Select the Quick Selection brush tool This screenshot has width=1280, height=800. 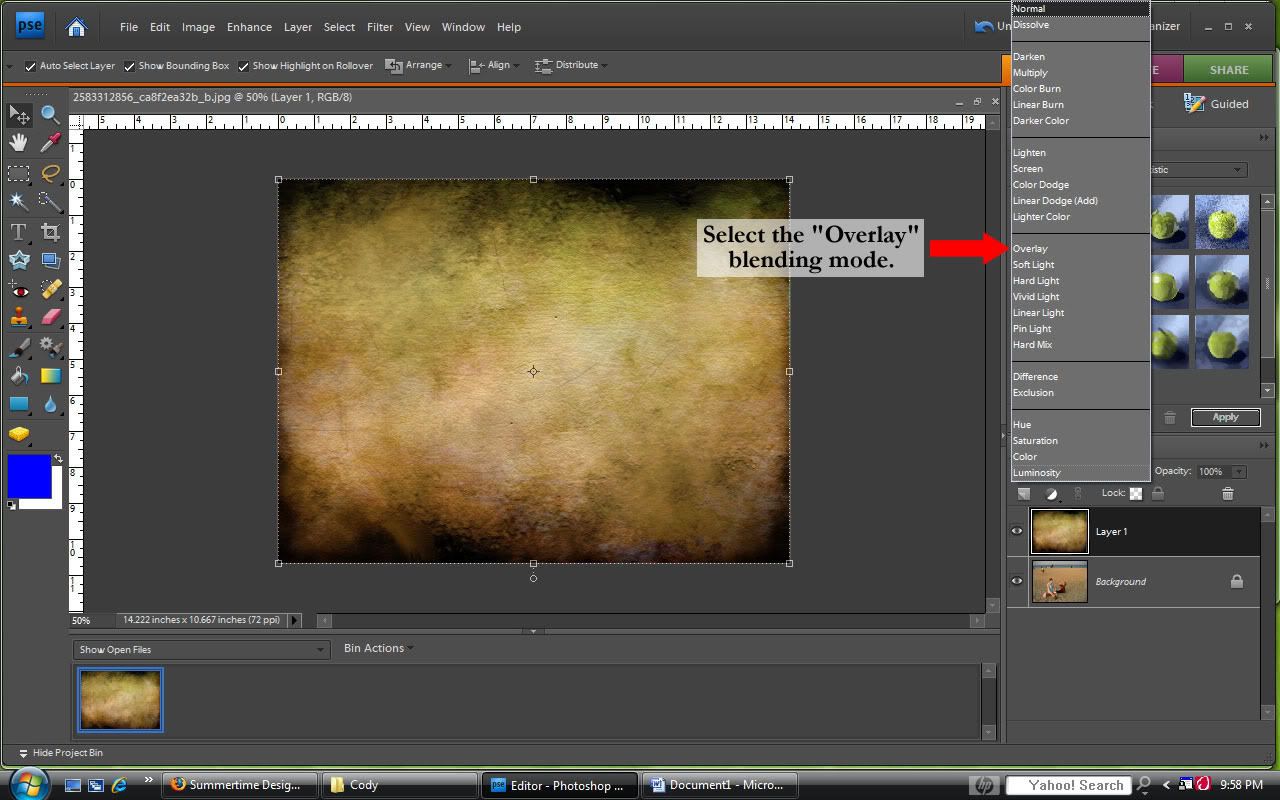50,201
